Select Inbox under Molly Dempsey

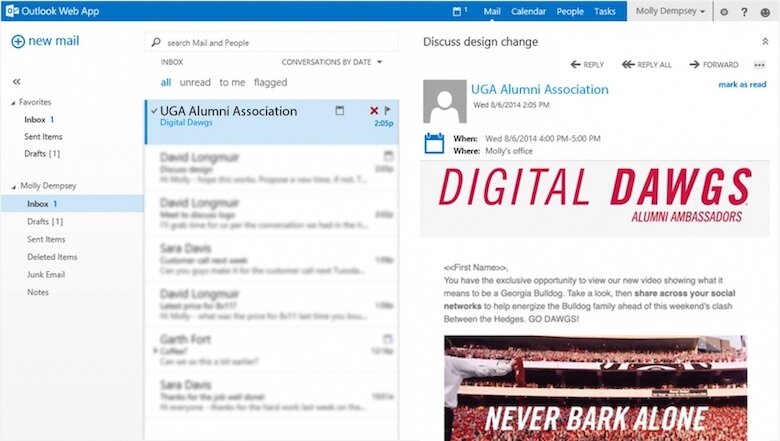click(x=72, y=204)
